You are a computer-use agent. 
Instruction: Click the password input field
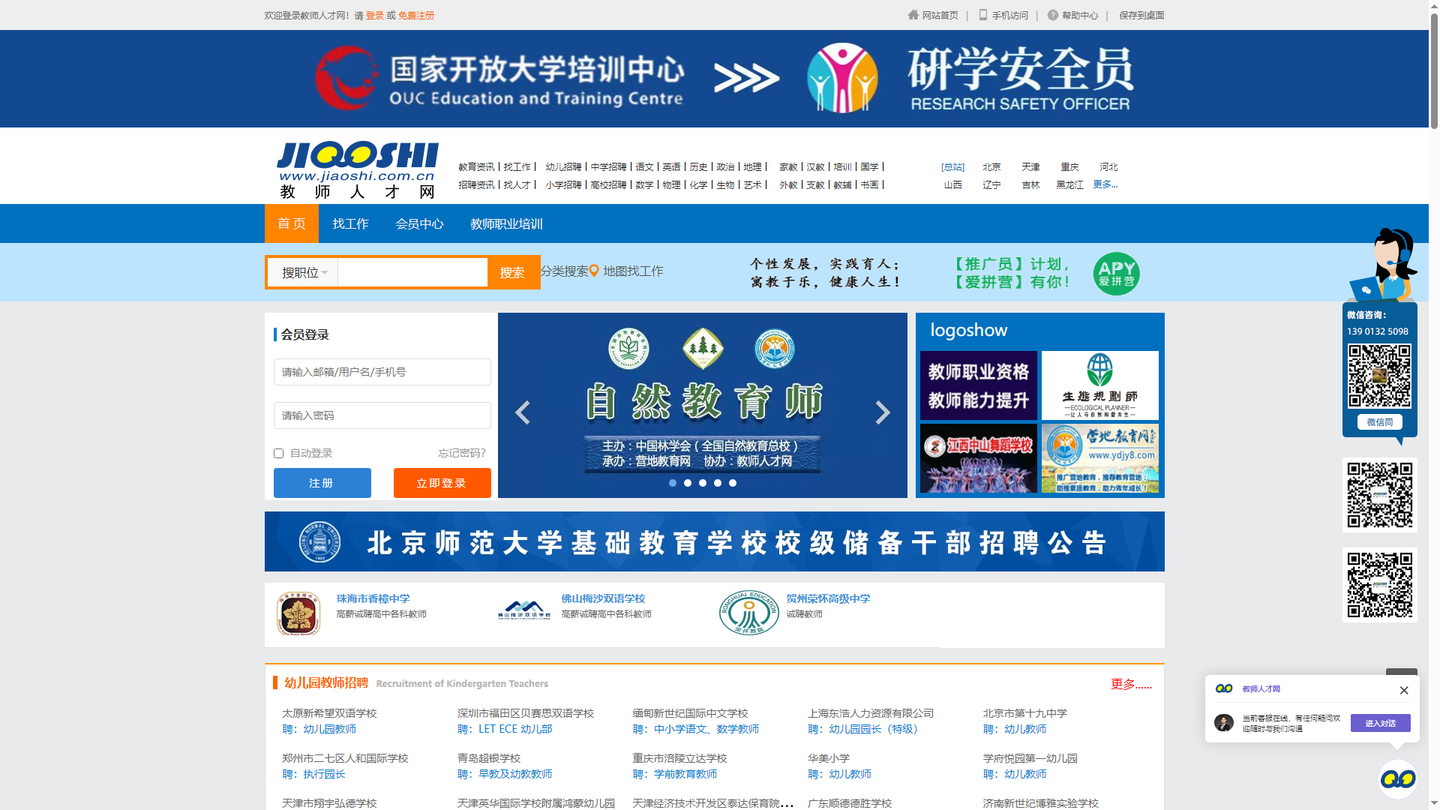[382, 415]
